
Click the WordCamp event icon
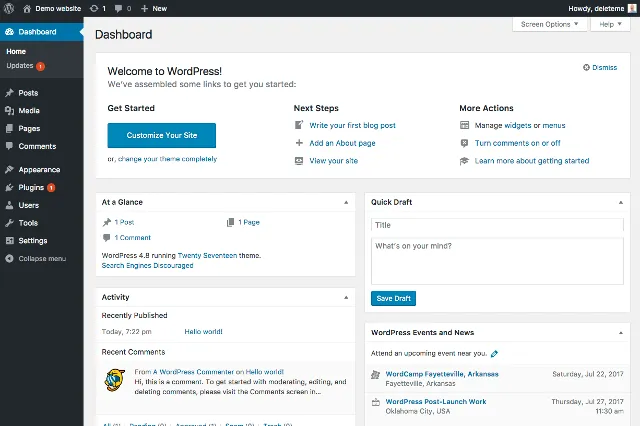coord(376,375)
